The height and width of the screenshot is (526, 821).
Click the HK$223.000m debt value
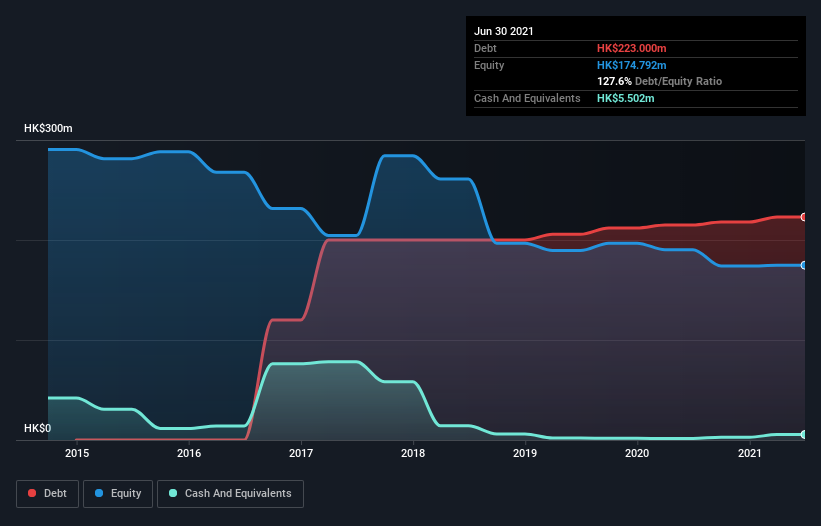pyautogui.click(x=631, y=48)
